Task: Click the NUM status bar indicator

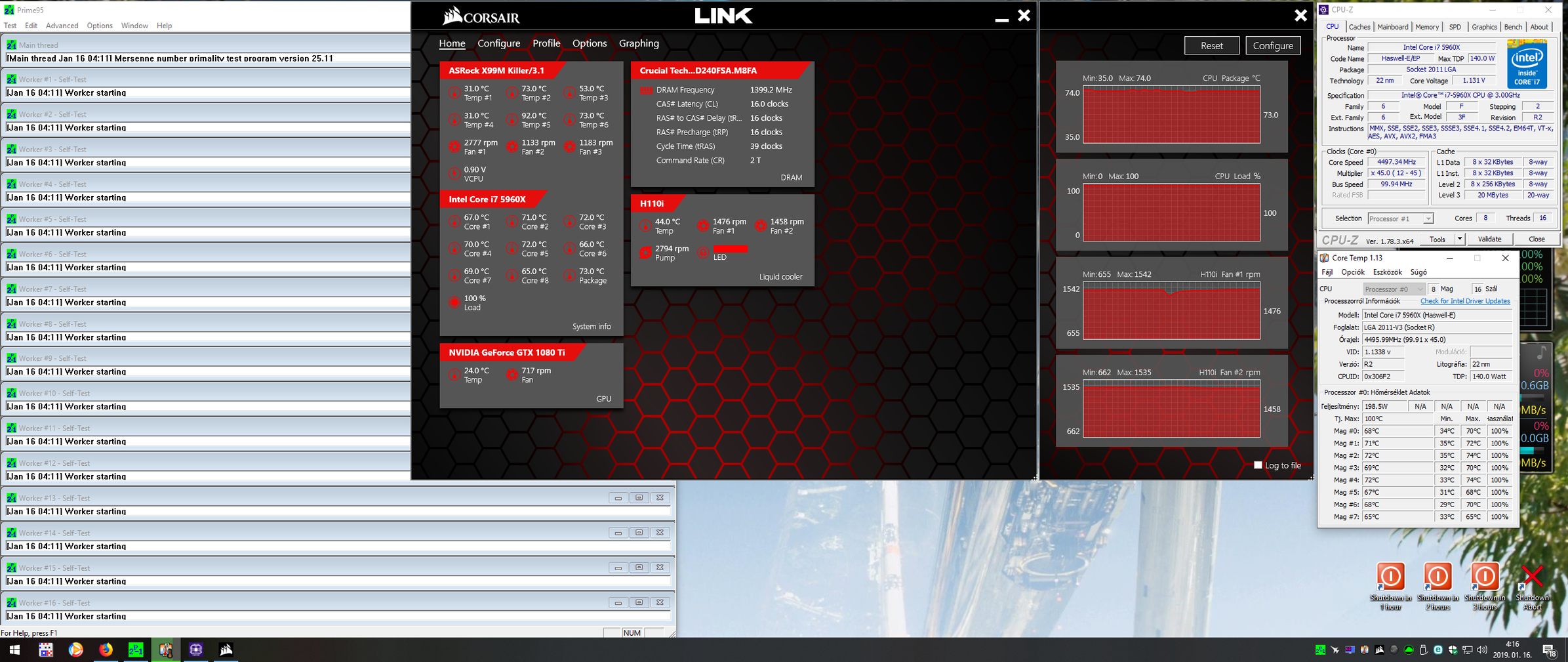Action: [x=632, y=632]
